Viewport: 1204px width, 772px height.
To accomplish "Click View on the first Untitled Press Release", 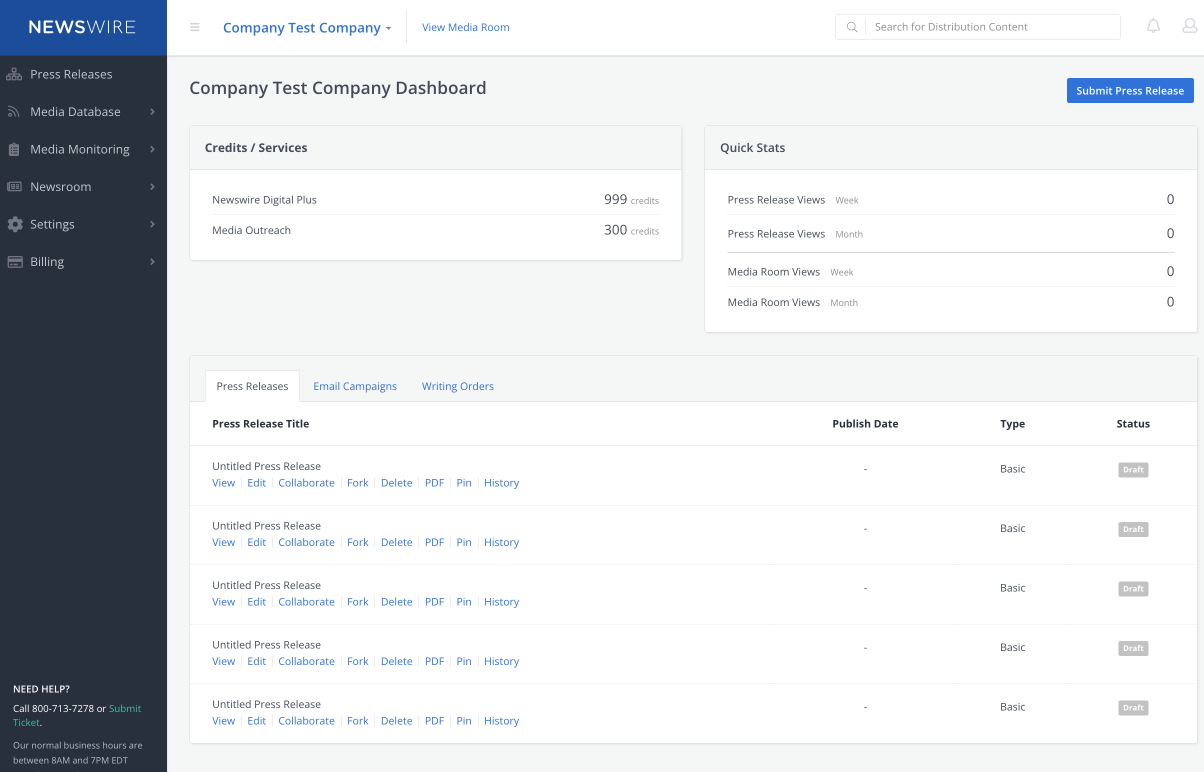I will coord(223,483).
